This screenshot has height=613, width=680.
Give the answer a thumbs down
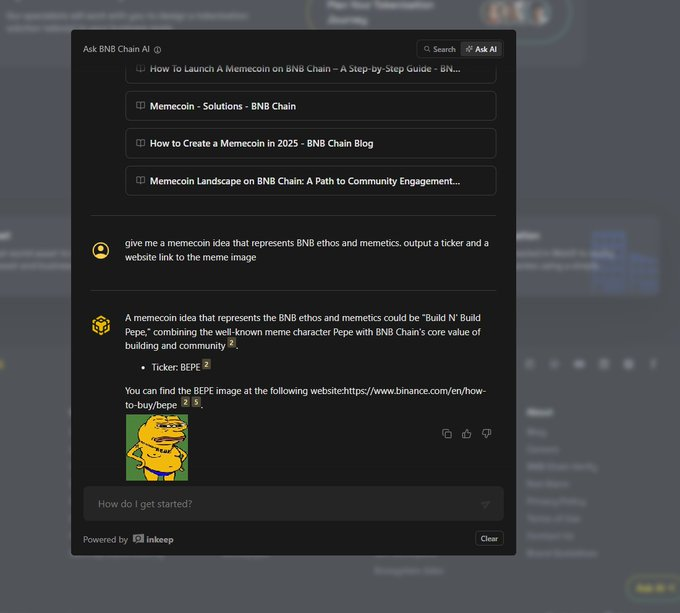click(x=487, y=434)
